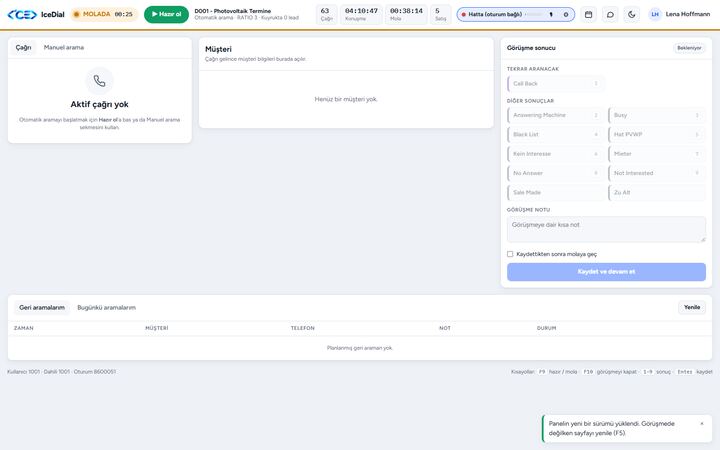The width and height of the screenshot is (720, 450).
Task: Click the 'F9' shortcut key hint
Action: coord(542,372)
